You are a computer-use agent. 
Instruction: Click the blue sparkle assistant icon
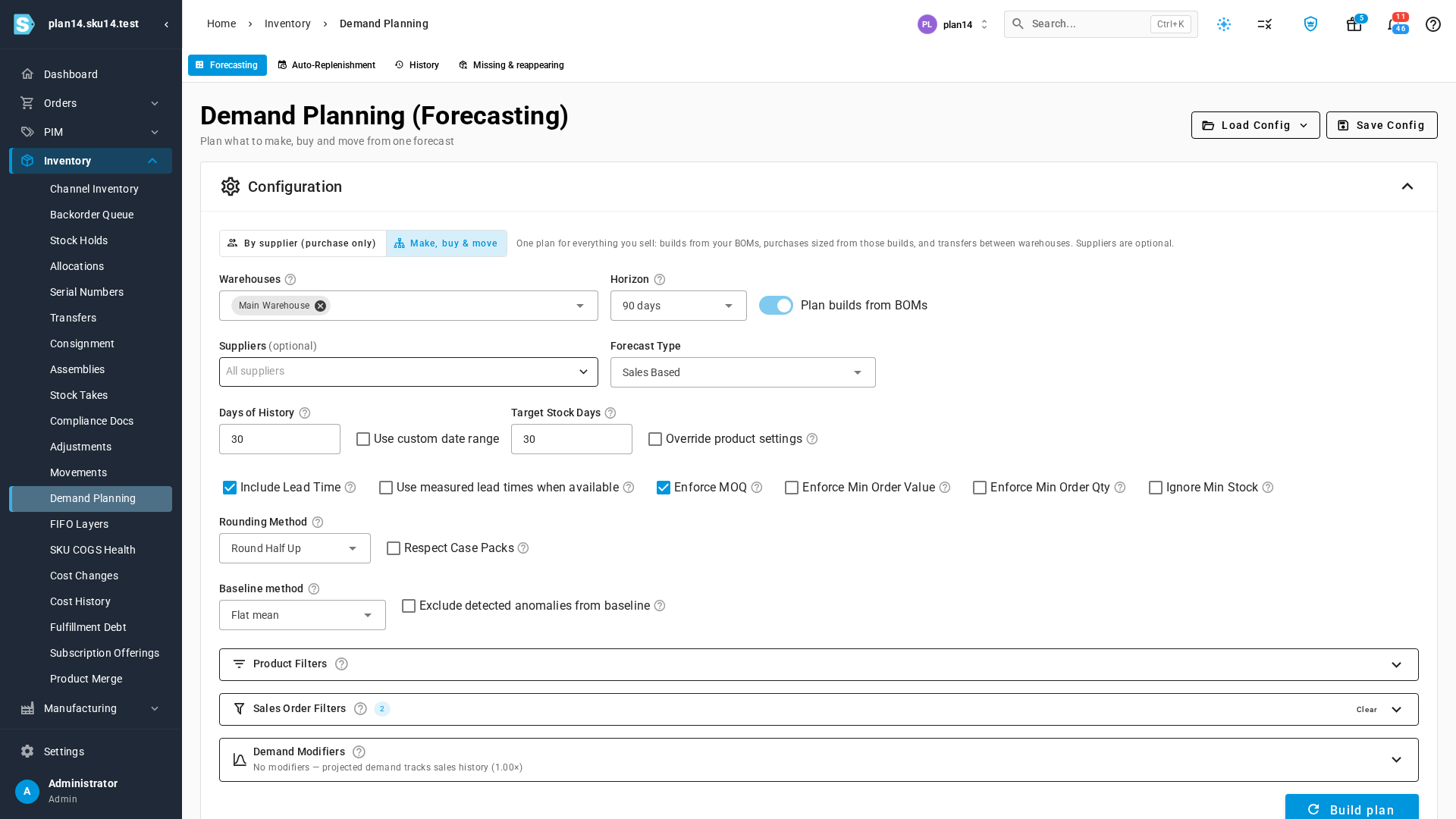(x=1224, y=24)
